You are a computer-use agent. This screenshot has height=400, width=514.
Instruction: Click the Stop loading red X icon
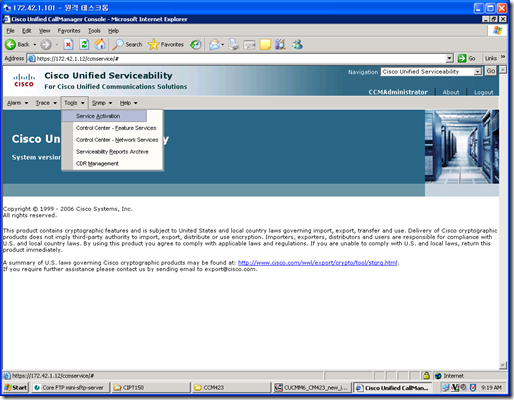pyautogui.click(x=68, y=44)
